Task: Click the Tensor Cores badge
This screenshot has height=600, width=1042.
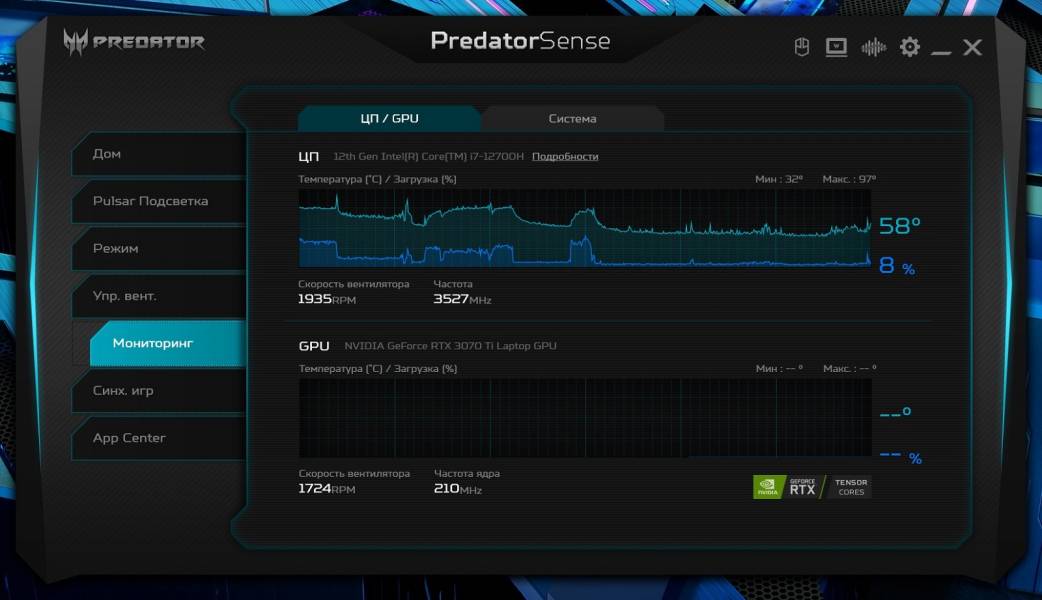Action: click(849, 486)
